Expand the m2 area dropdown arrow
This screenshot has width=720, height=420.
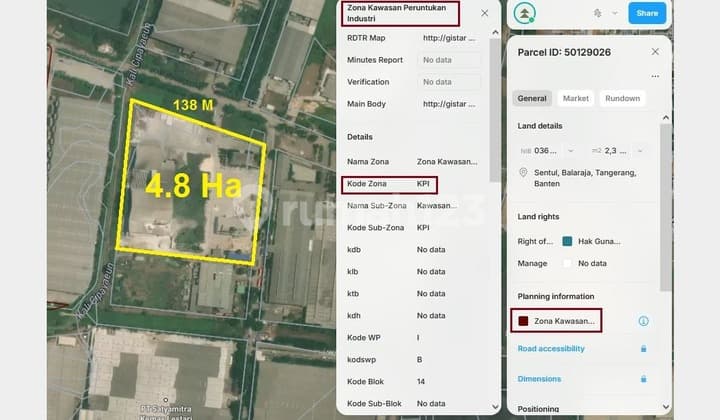point(640,151)
